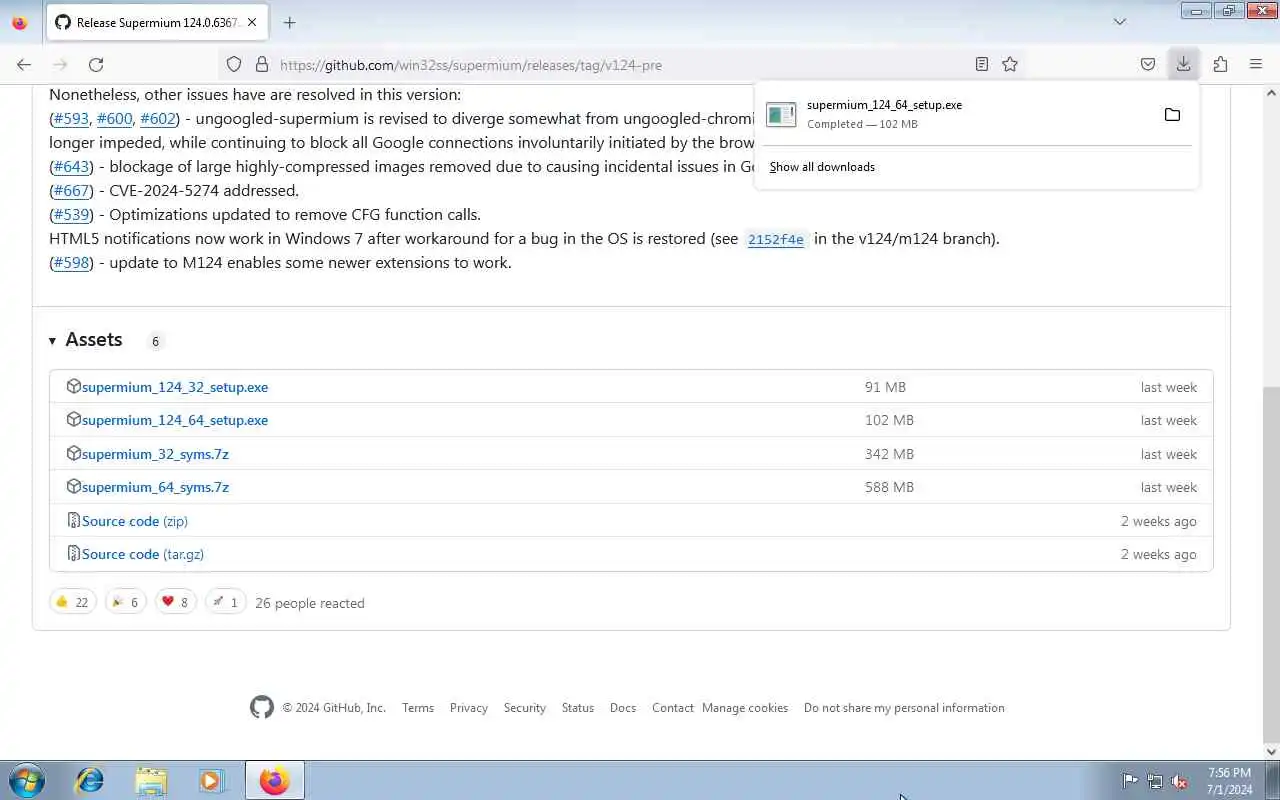Click Terms in footer
The width and height of the screenshot is (1280, 800).
point(418,707)
